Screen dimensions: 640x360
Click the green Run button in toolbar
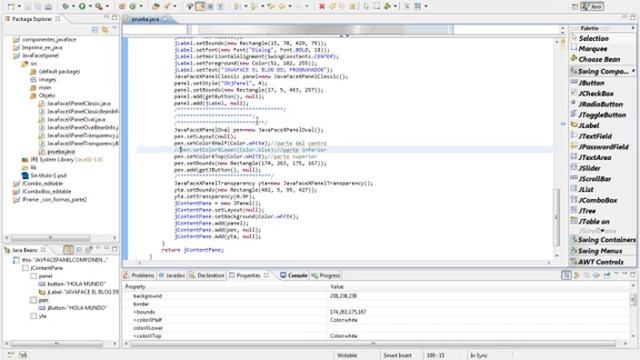82,6
